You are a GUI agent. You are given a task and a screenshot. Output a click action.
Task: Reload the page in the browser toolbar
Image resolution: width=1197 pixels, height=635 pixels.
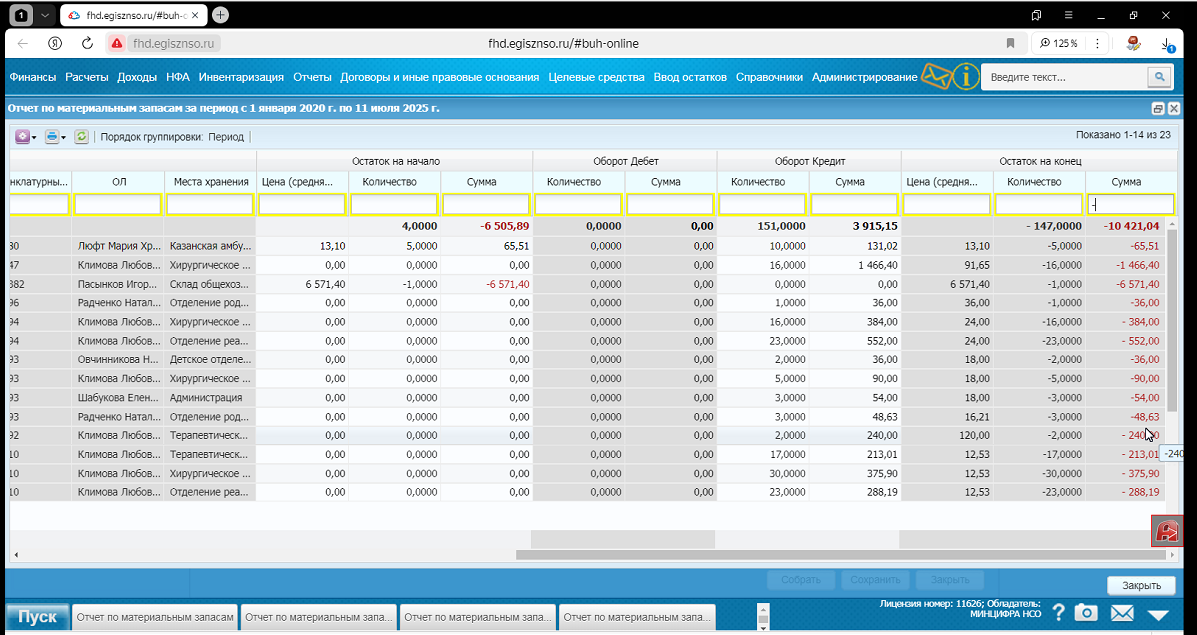(87, 44)
